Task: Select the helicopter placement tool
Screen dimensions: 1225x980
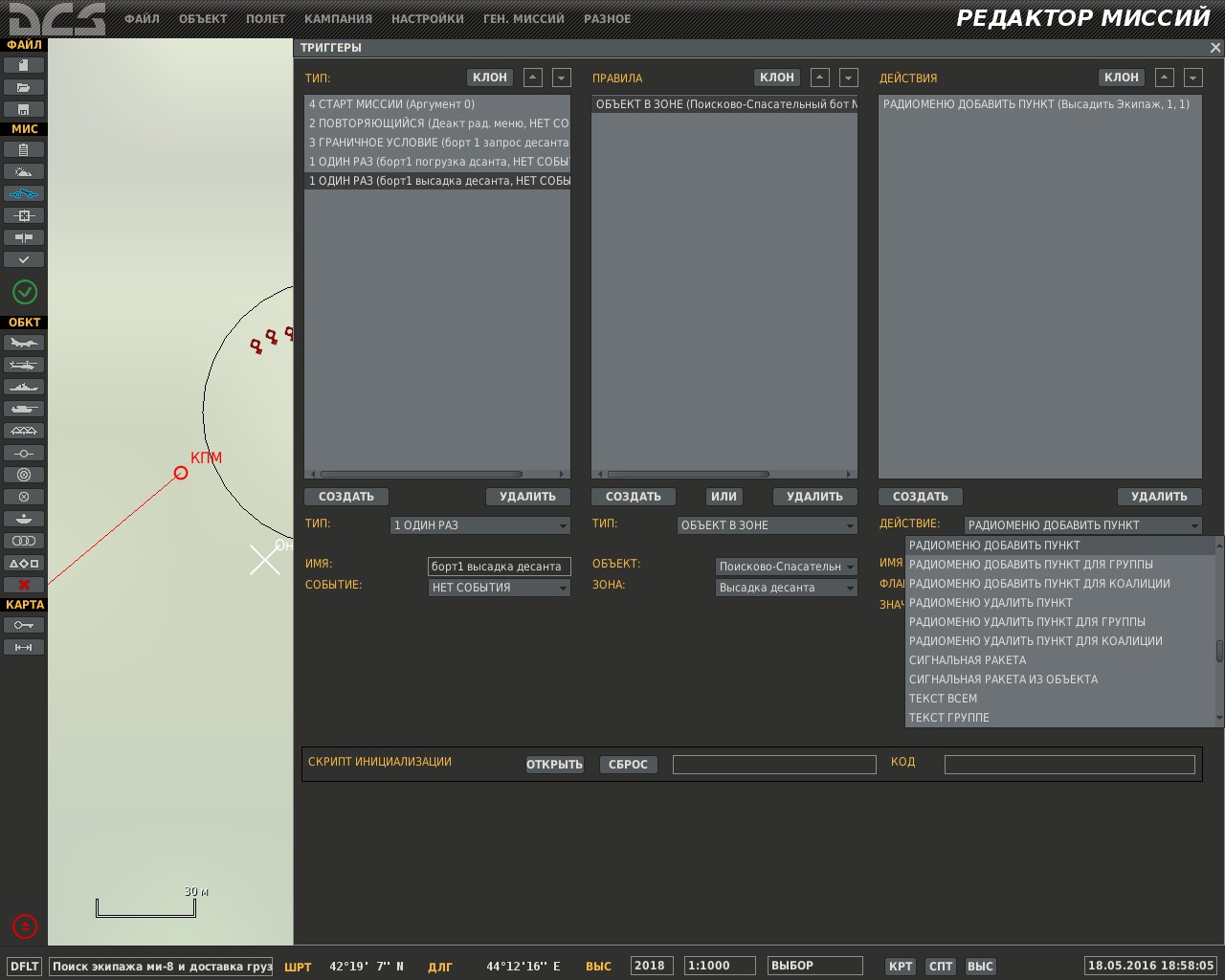Action: 24,365
